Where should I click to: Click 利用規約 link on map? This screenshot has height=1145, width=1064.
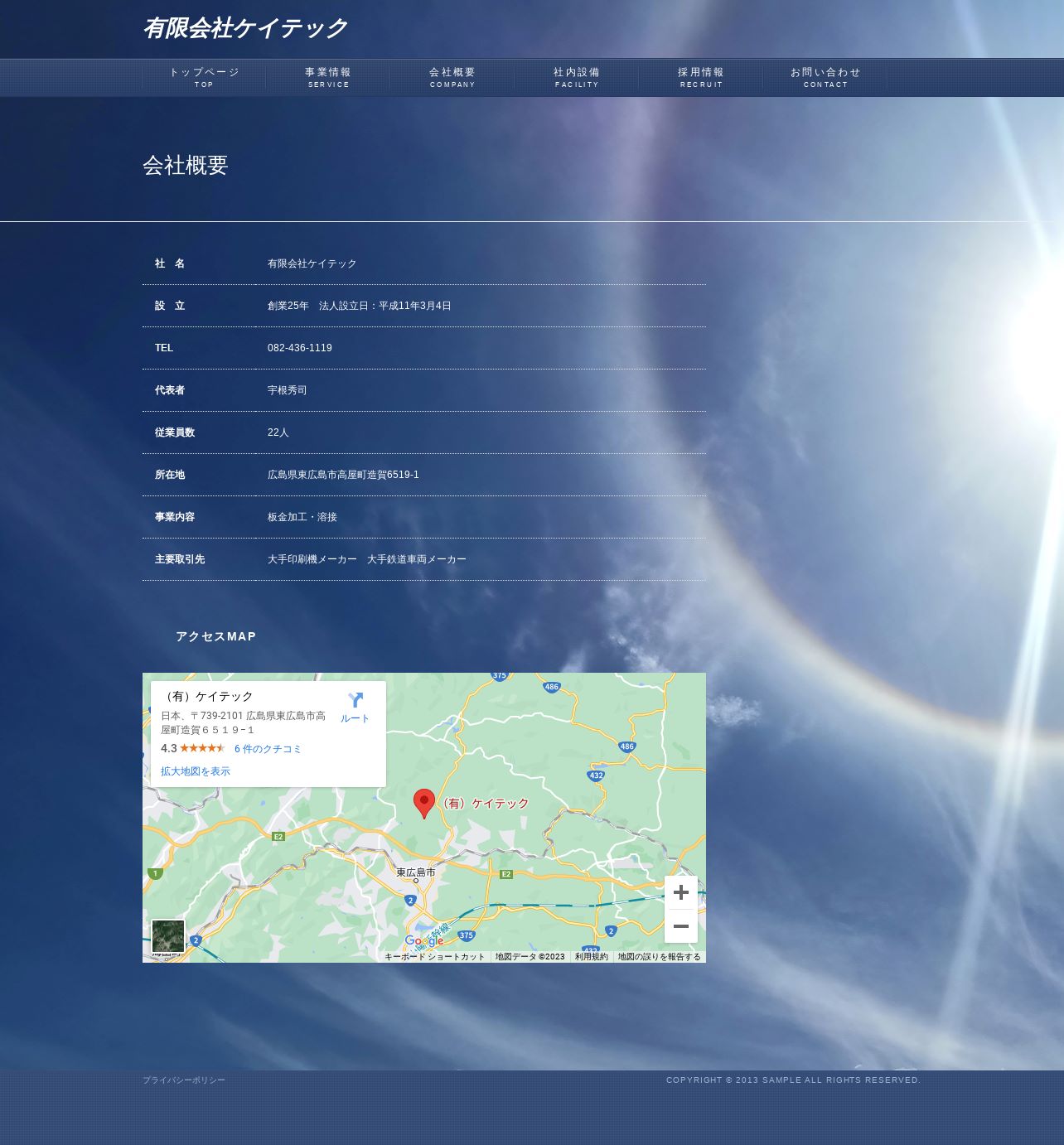[x=592, y=957]
